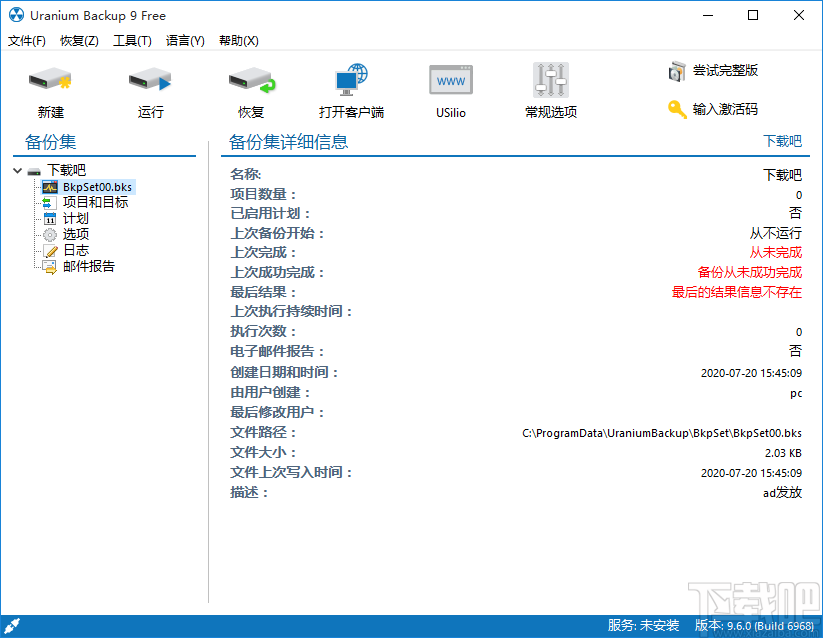Collapse the 下载吧 backup set node

point(17,170)
